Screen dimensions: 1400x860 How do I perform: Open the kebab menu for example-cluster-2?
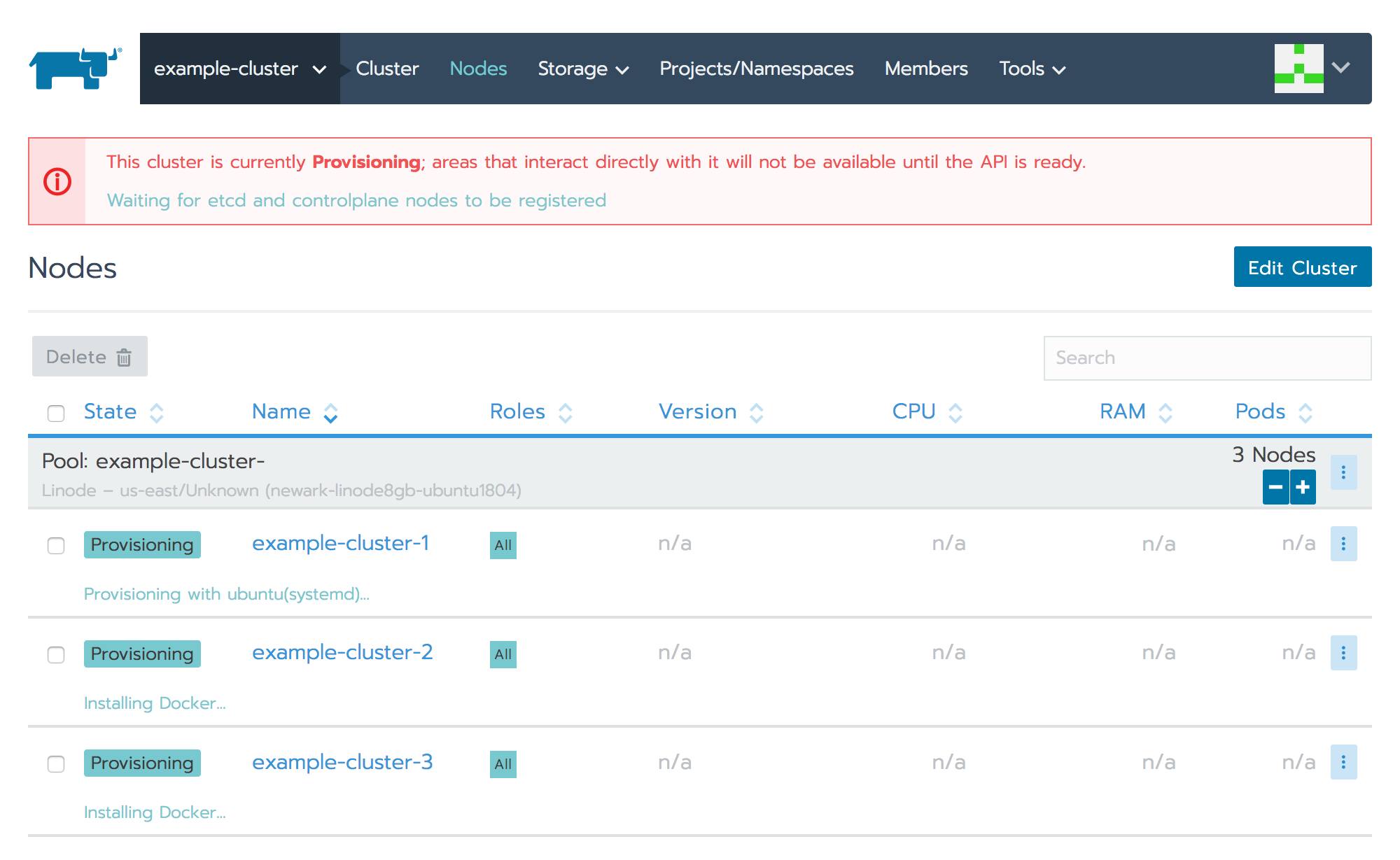point(1343,653)
